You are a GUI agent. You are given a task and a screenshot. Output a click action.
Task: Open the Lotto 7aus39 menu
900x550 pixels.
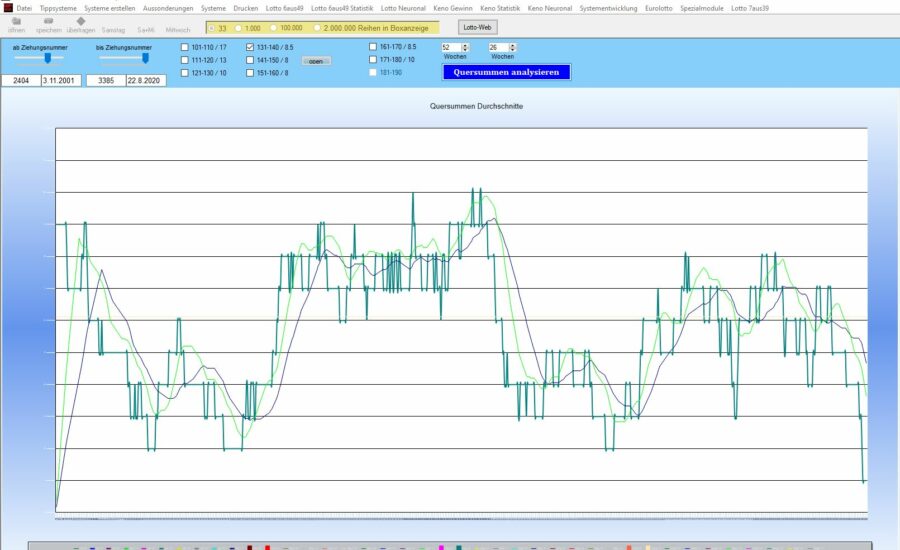750,8
